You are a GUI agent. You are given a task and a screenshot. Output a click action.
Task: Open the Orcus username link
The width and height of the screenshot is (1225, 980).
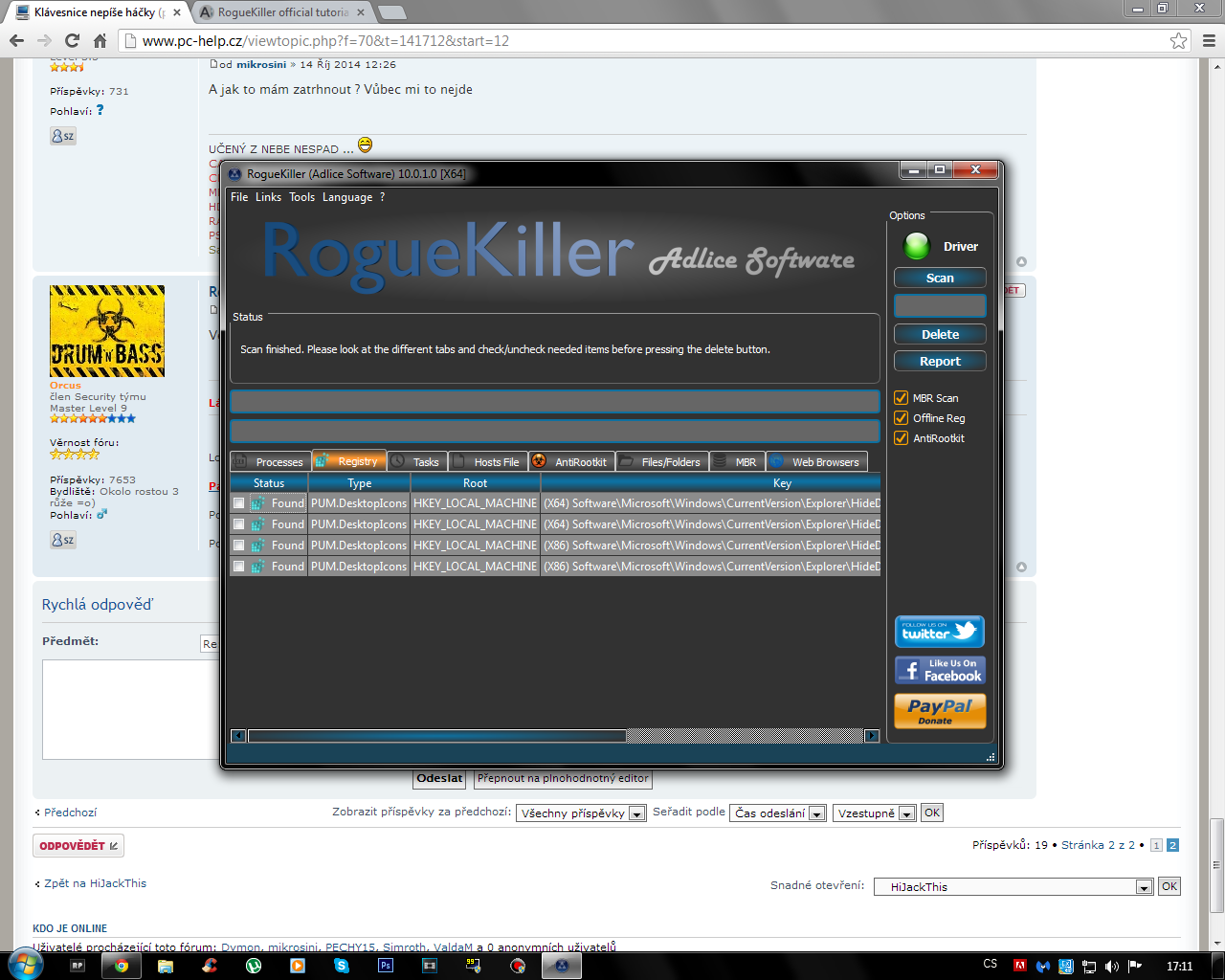click(x=65, y=385)
